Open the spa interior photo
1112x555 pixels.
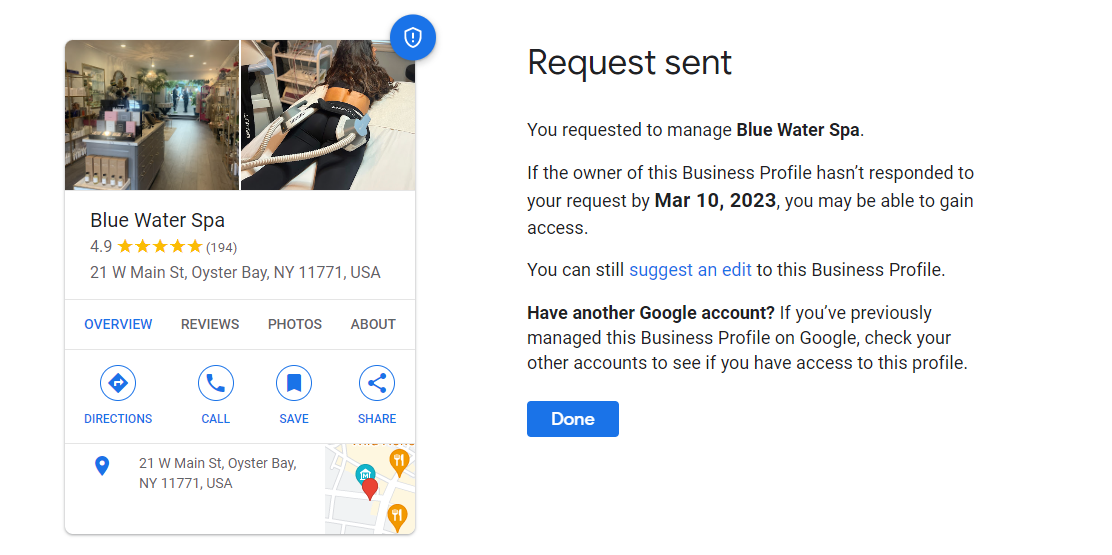pos(152,115)
